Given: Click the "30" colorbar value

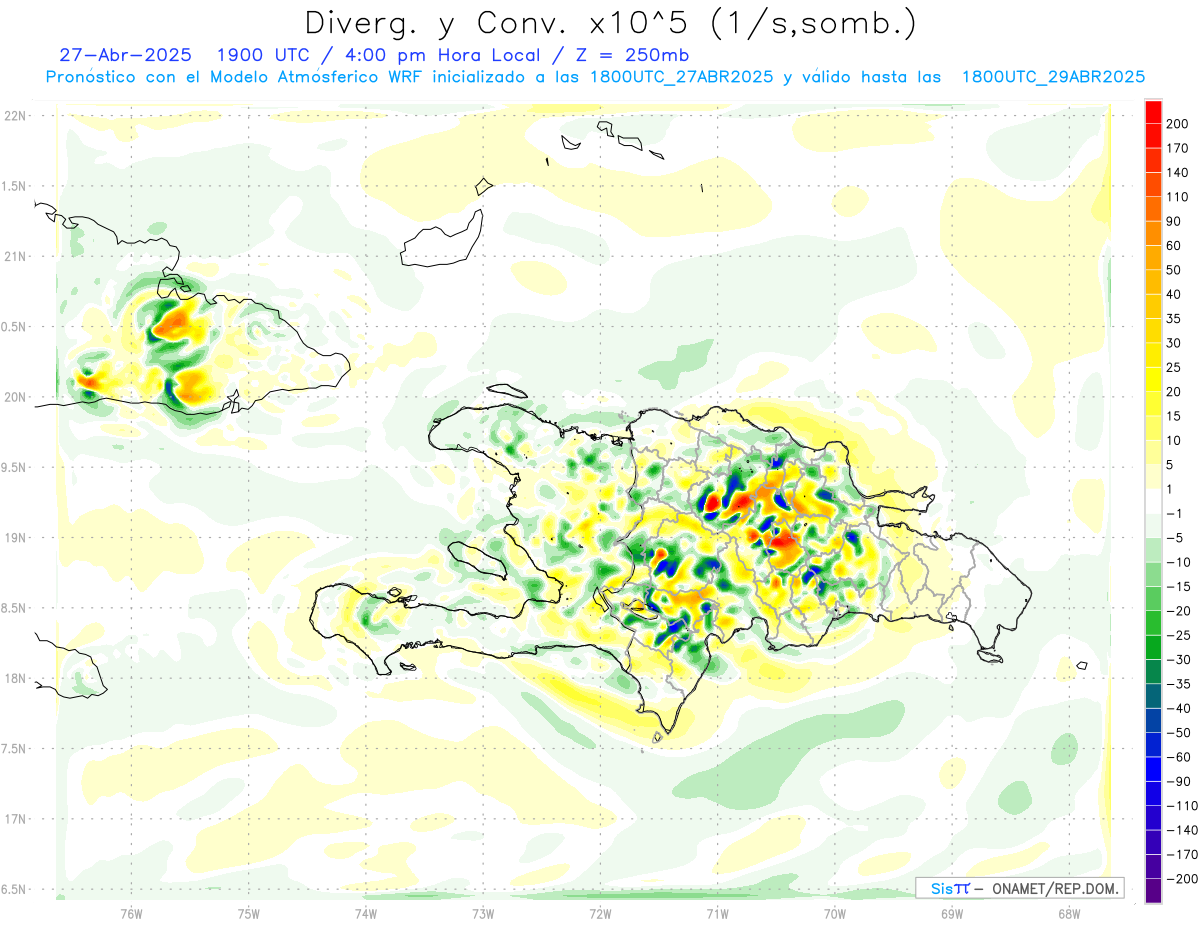Looking at the screenshot, I should (x=1174, y=343).
